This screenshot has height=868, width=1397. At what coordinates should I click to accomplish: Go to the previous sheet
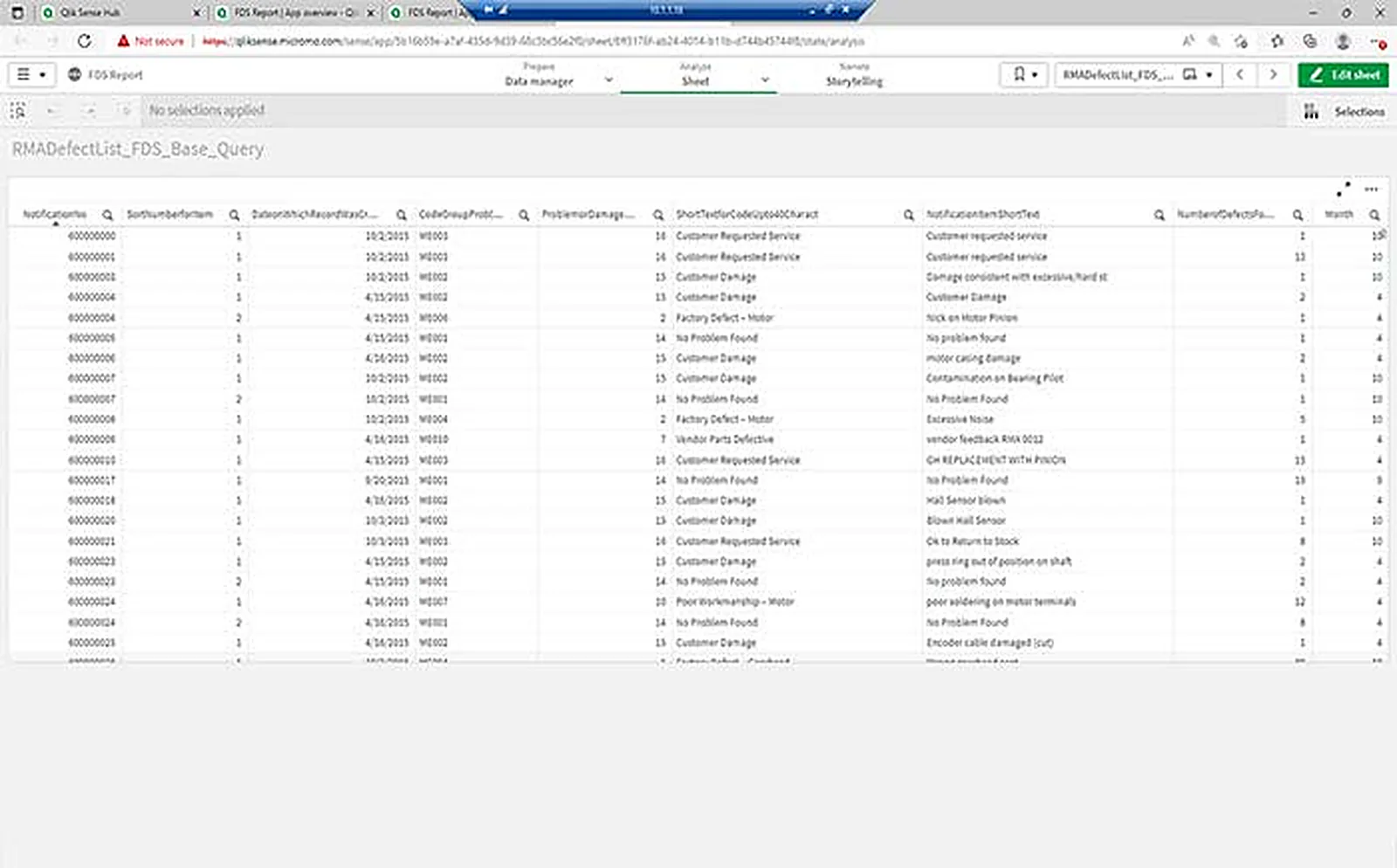(x=1240, y=75)
